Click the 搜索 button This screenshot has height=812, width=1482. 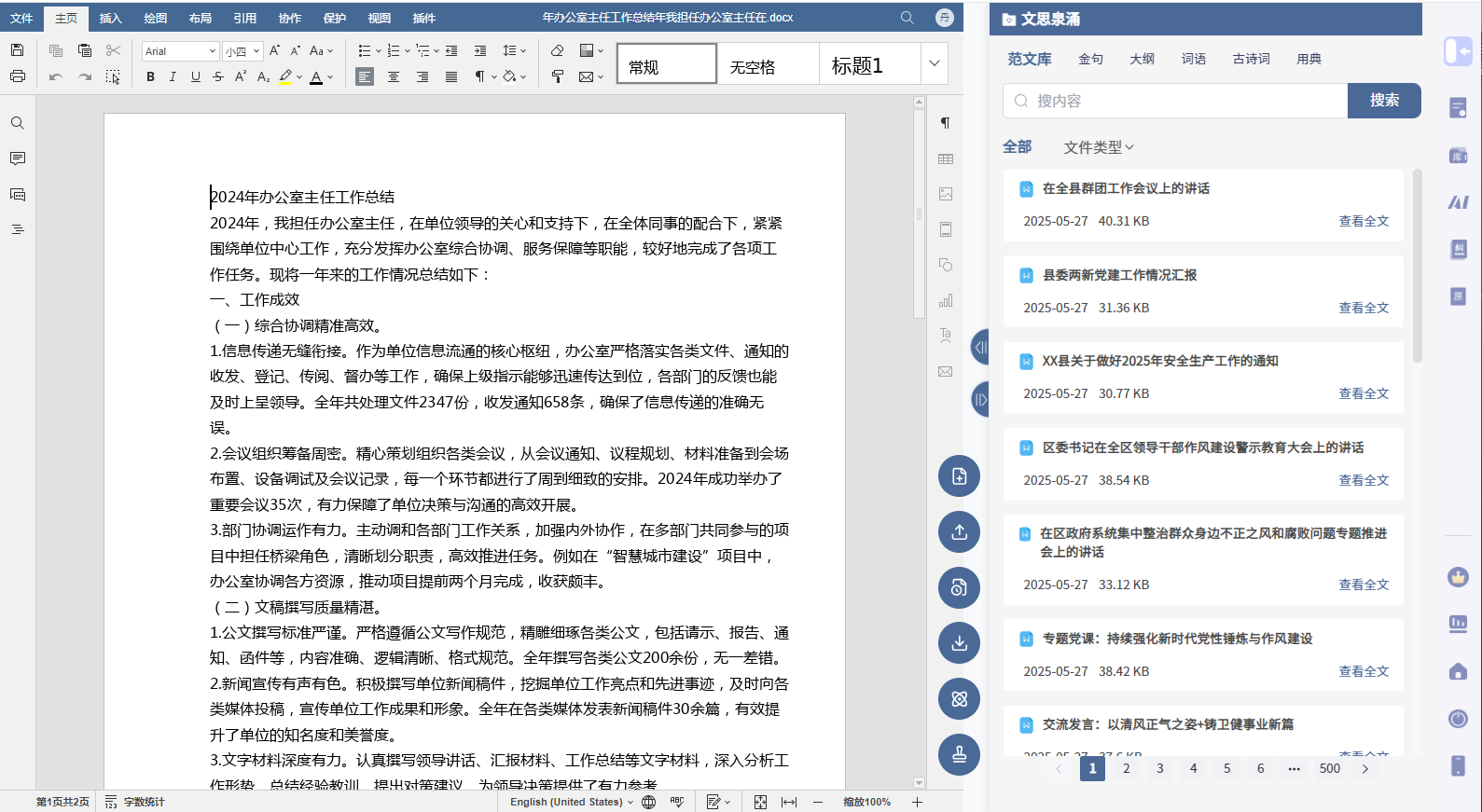point(1384,101)
